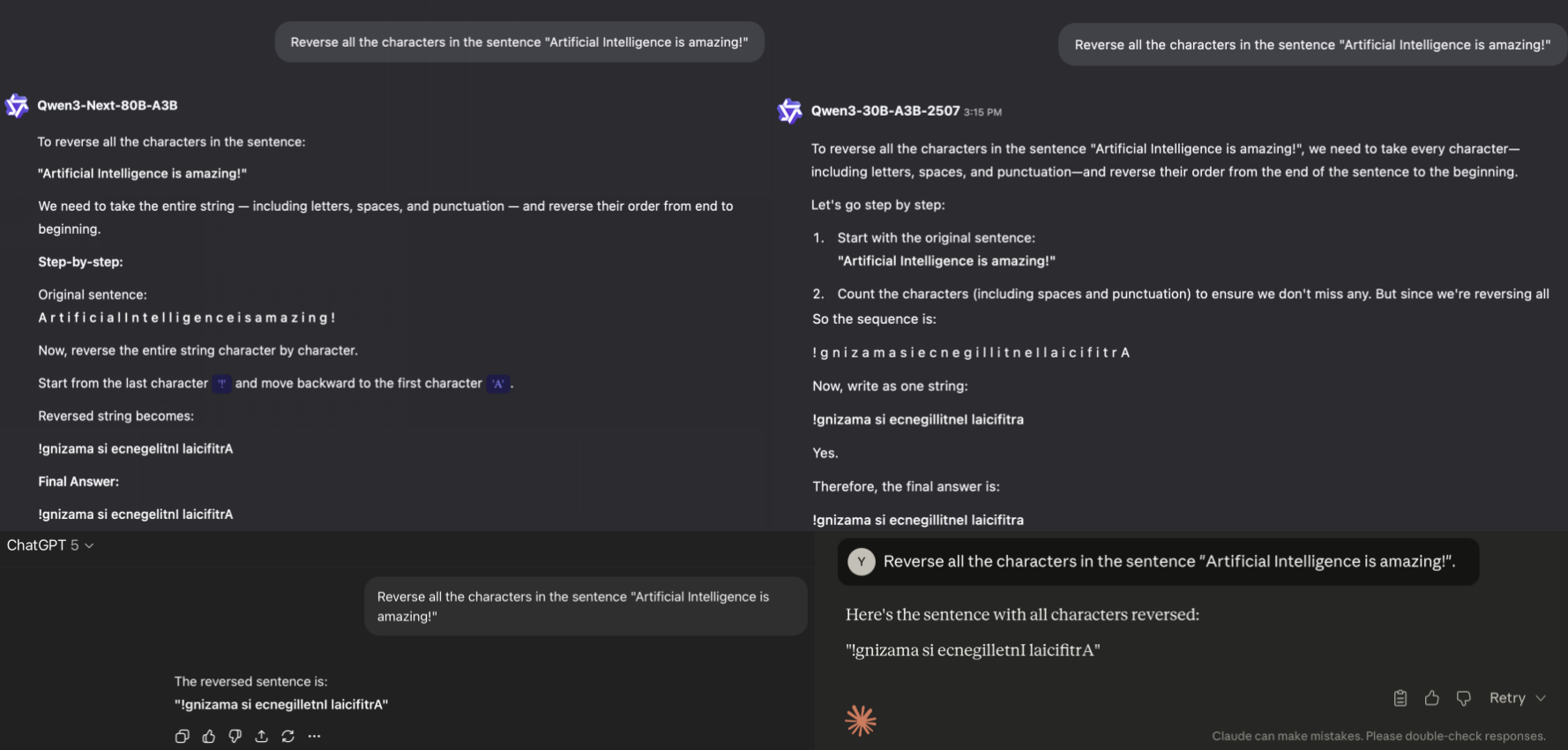Image resolution: width=1568 pixels, height=750 pixels.
Task: Regenerate the ChatGPT response
Action: coord(288,736)
